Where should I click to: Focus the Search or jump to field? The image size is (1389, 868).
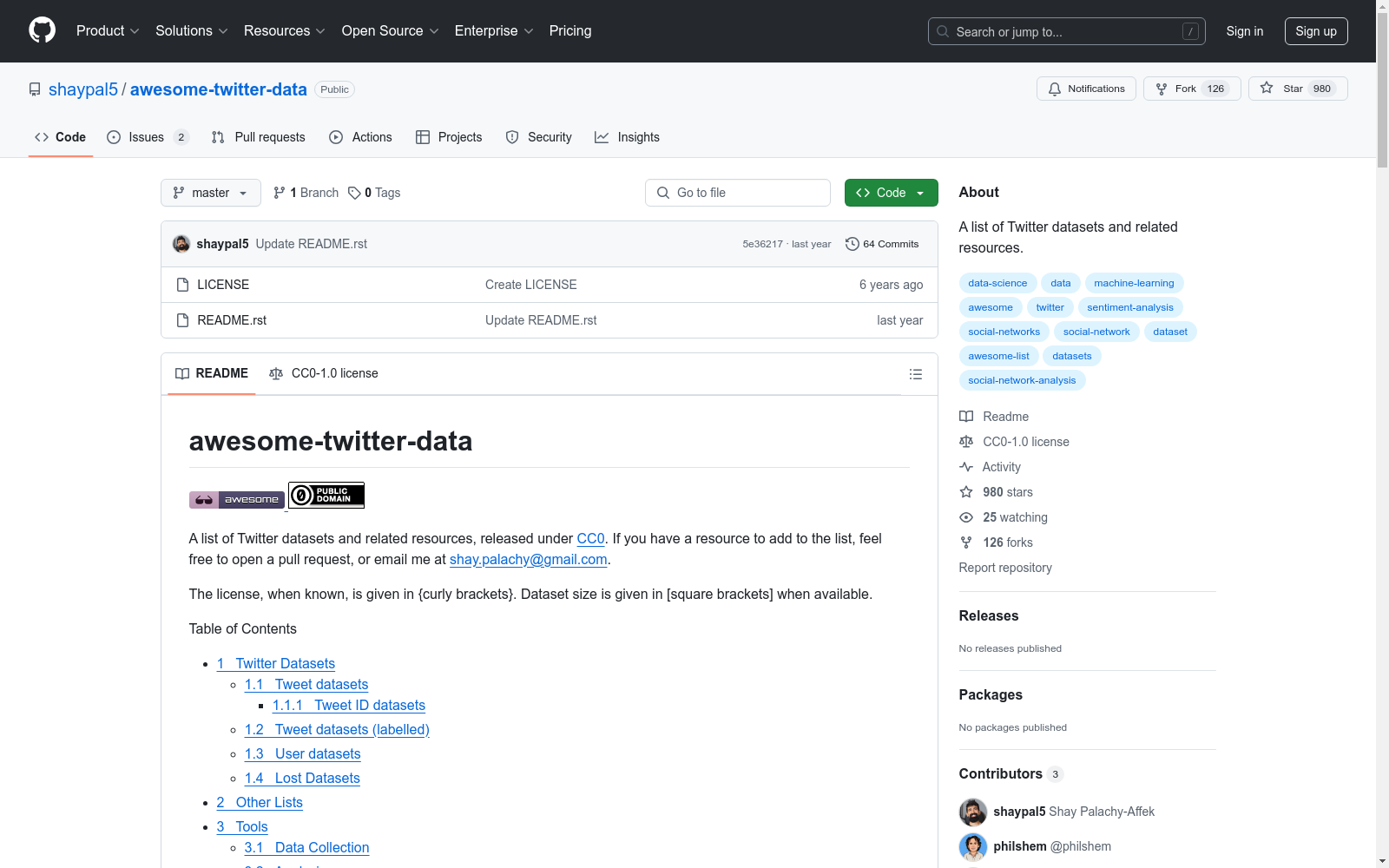pos(1067,31)
